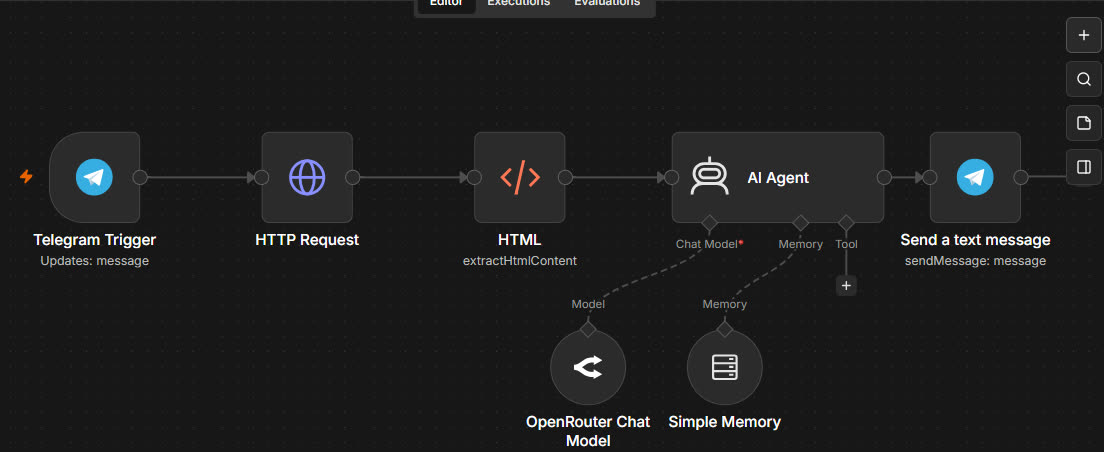Viewport: 1104px width, 452px height.
Task: Select the 'Simple Memory' label
Action: pyautogui.click(x=724, y=422)
